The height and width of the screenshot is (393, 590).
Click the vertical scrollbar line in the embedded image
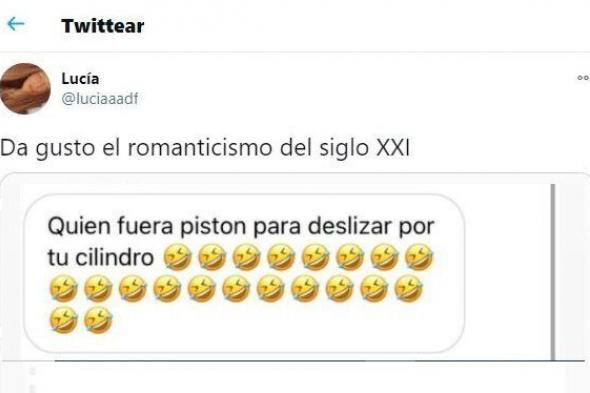tap(553, 272)
